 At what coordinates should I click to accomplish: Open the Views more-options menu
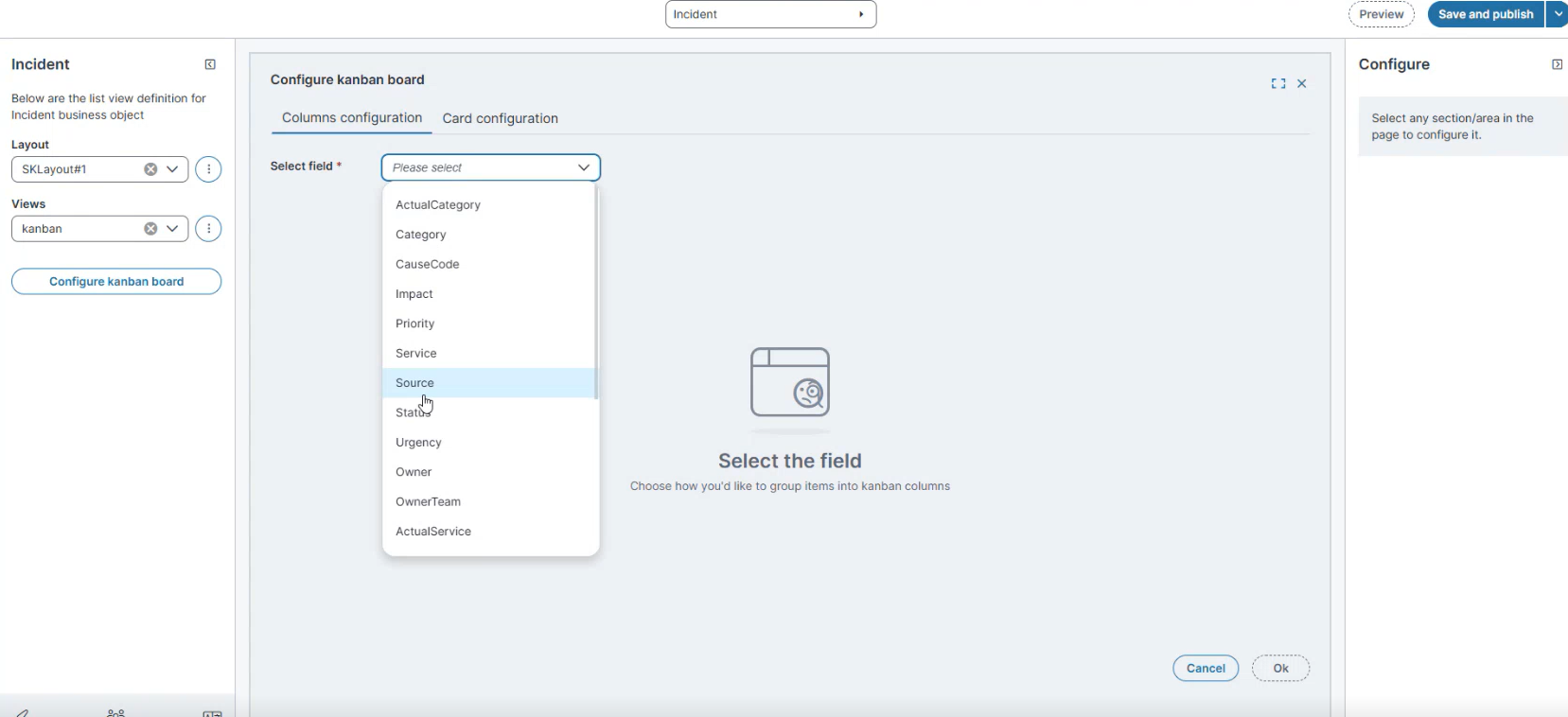coord(208,229)
